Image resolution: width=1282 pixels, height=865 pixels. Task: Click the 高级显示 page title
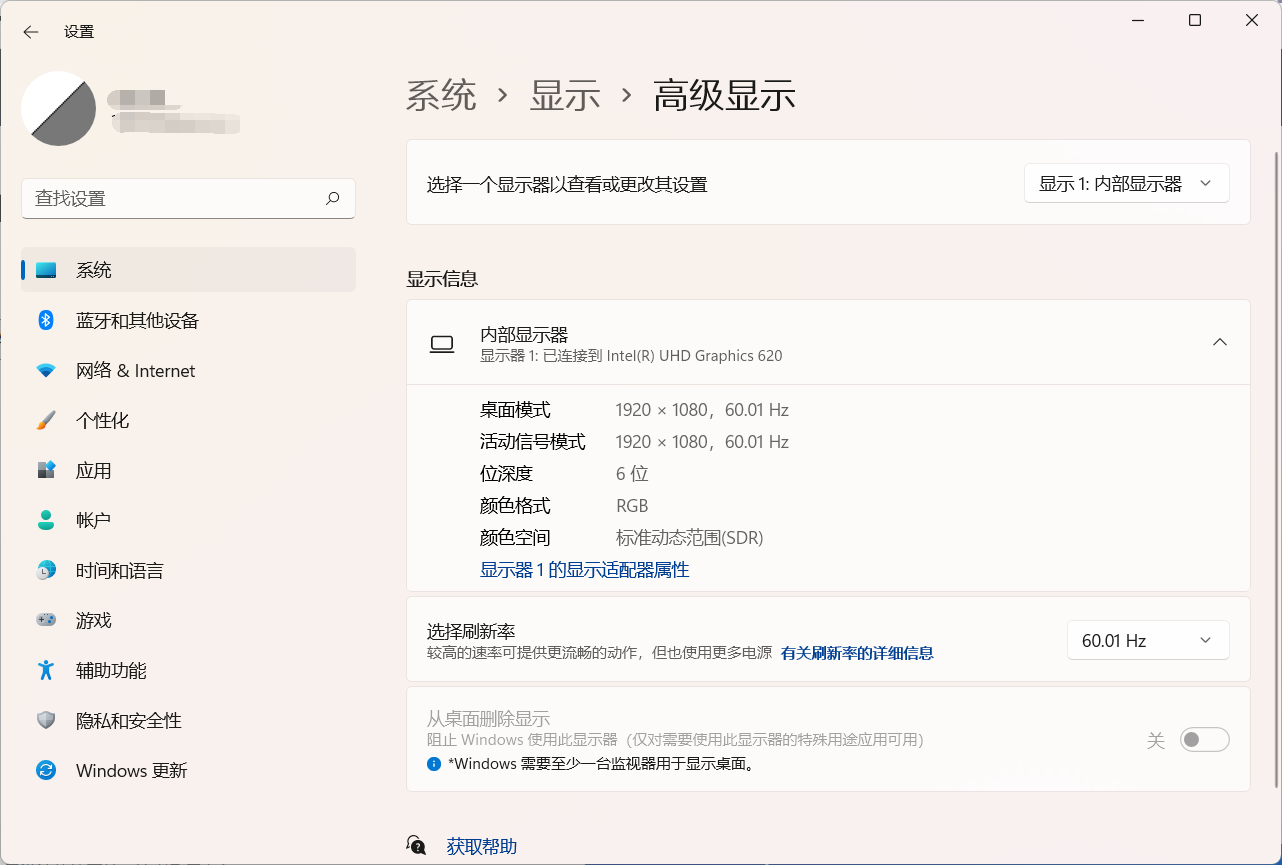(724, 96)
